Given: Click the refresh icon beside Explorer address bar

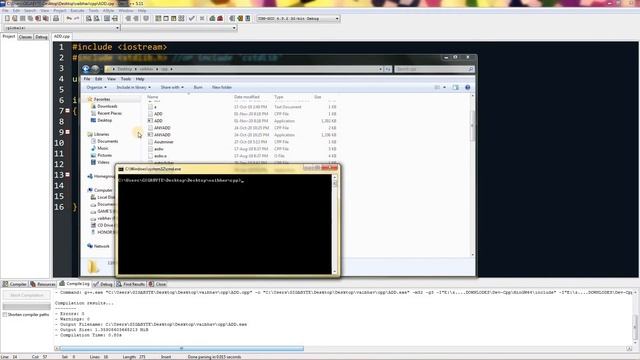Looking at the screenshot, I should 388,69.
